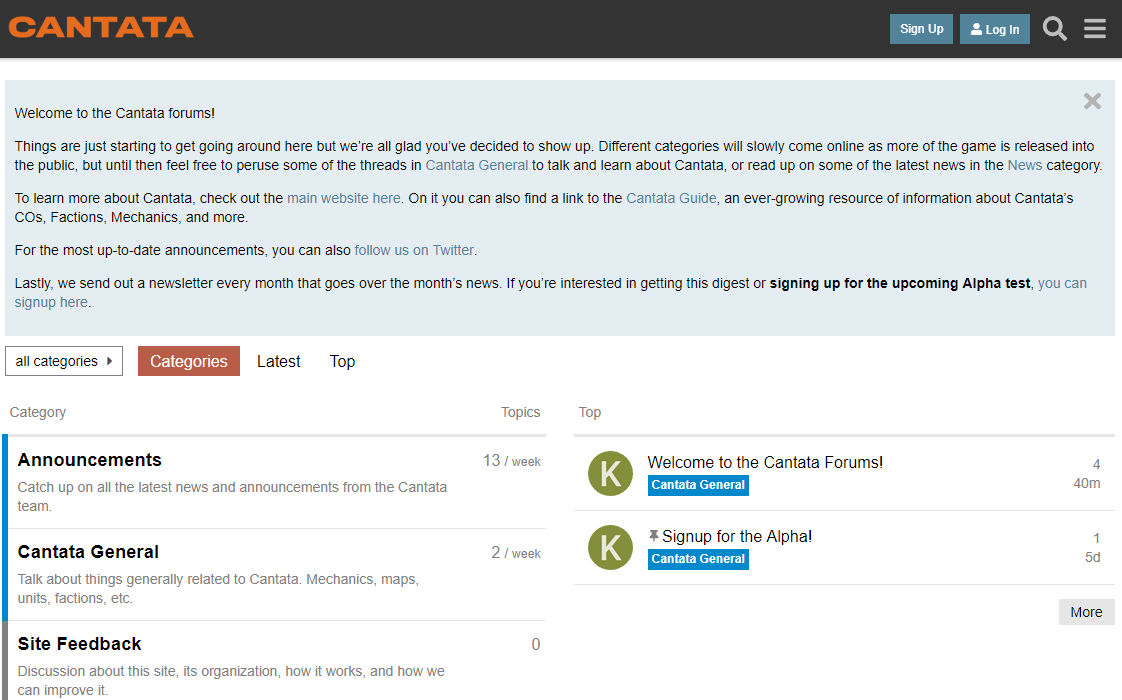1122x700 pixels.
Task: Open avatar K for Welcome topic
Action: pyautogui.click(x=610, y=473)
